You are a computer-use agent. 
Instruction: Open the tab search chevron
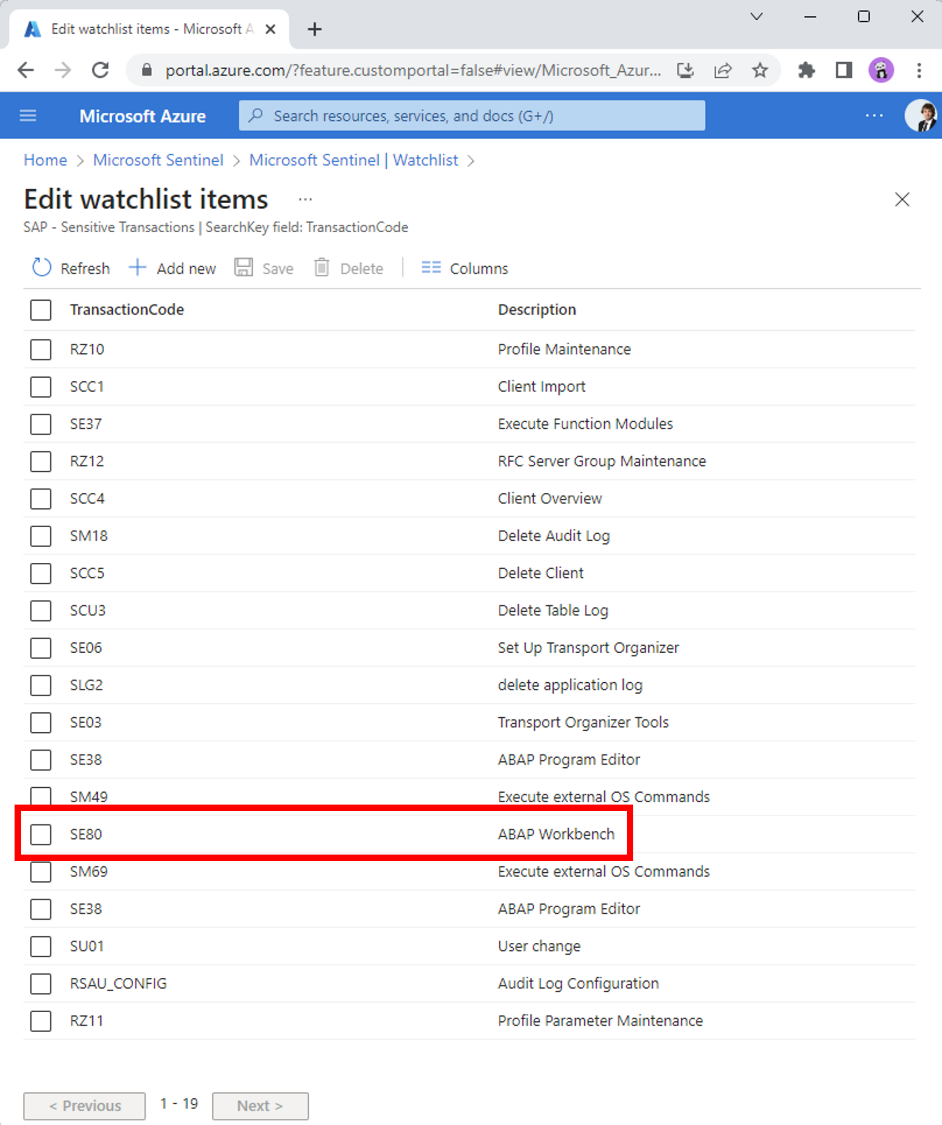point(756,16)
